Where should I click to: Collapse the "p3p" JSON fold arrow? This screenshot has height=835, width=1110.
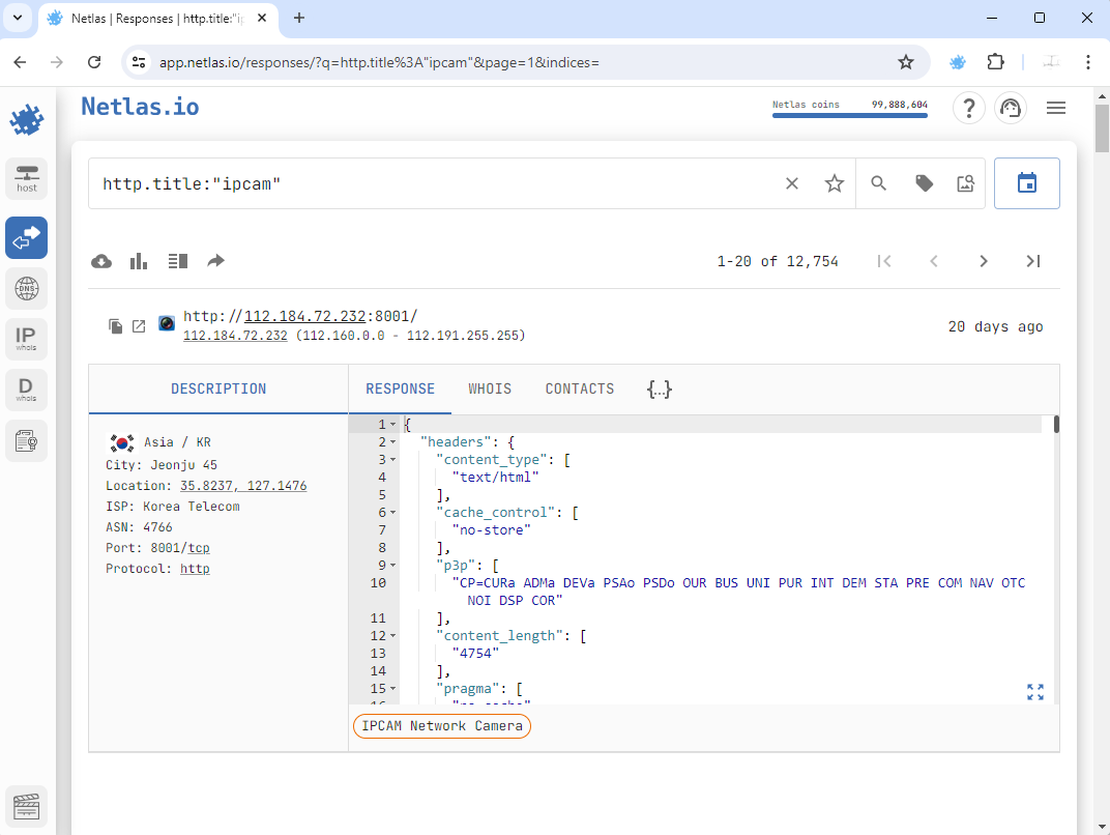click(x=393, y=565)
